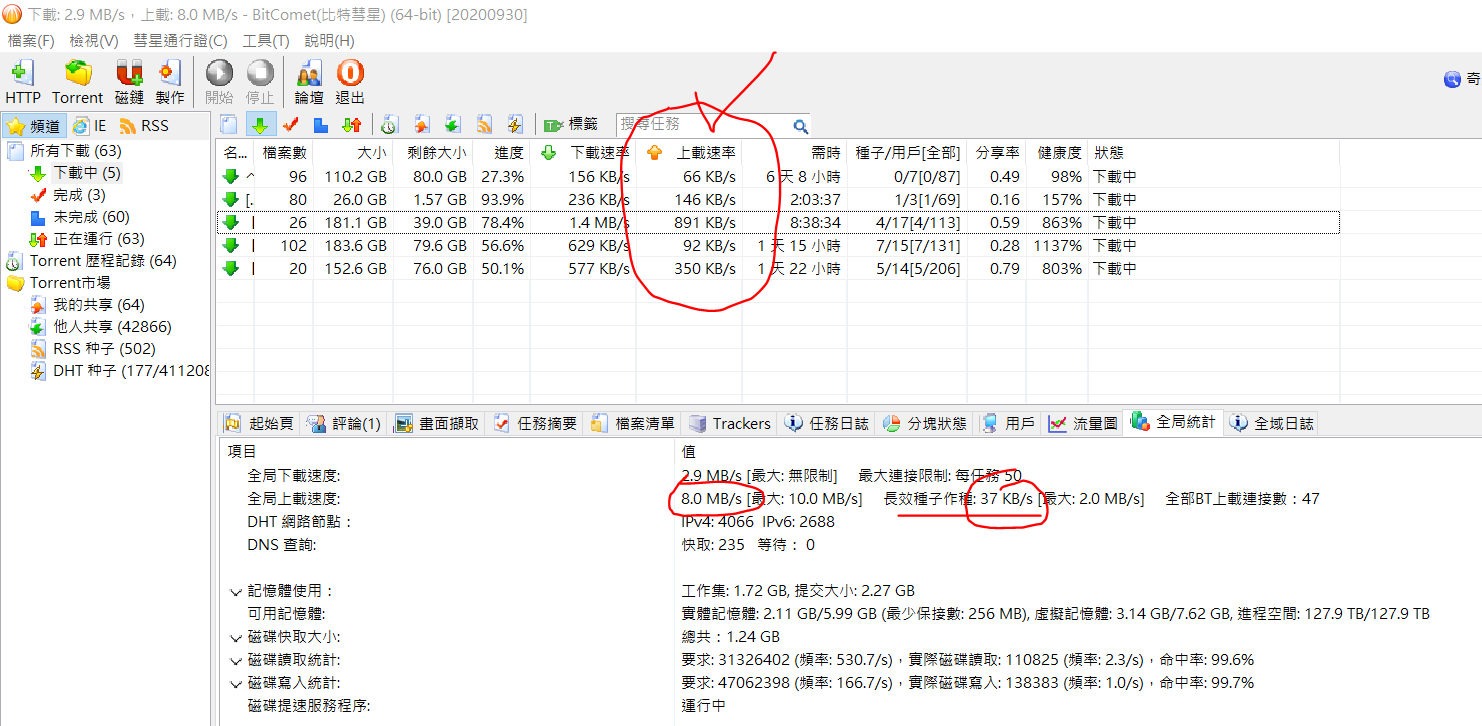Screen dimensions: 1482x726
Task: Collapse the 磁碟快取大小 section
Action: [x=235, y=637]
